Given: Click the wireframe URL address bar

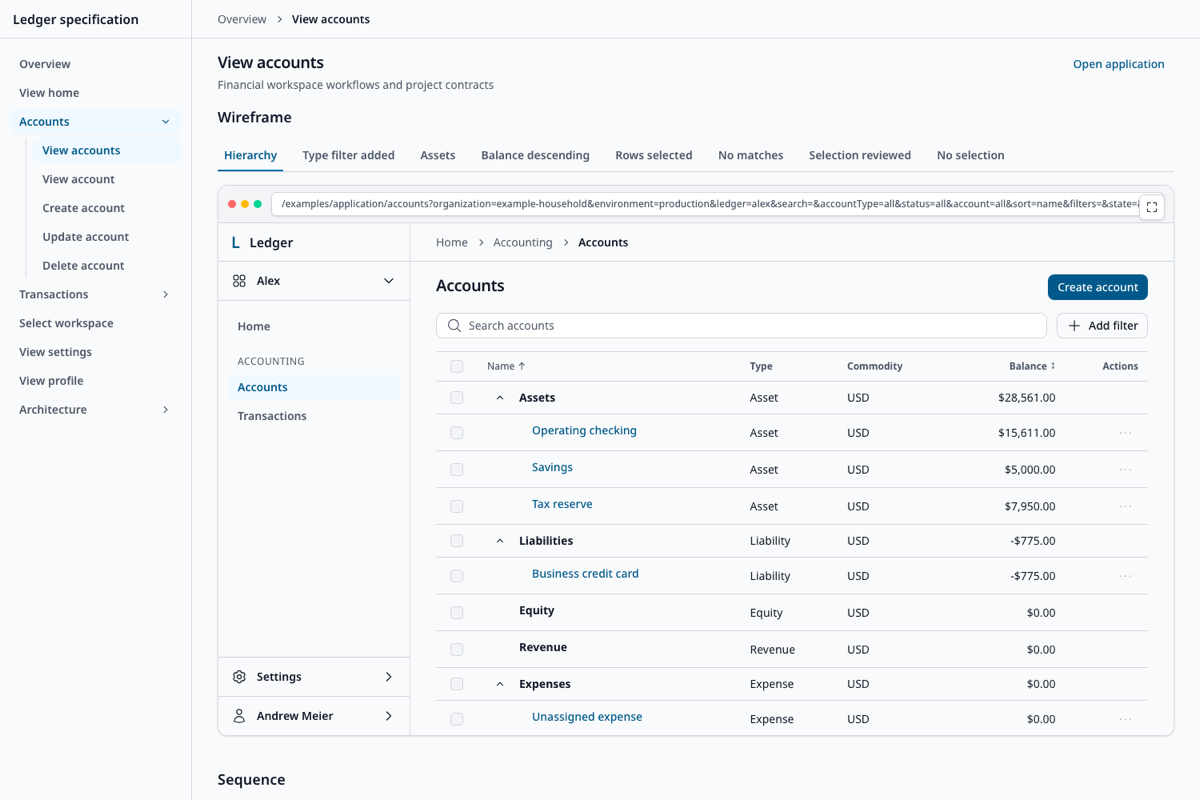Looking at the screenshot, I should (x=705, y=204).
